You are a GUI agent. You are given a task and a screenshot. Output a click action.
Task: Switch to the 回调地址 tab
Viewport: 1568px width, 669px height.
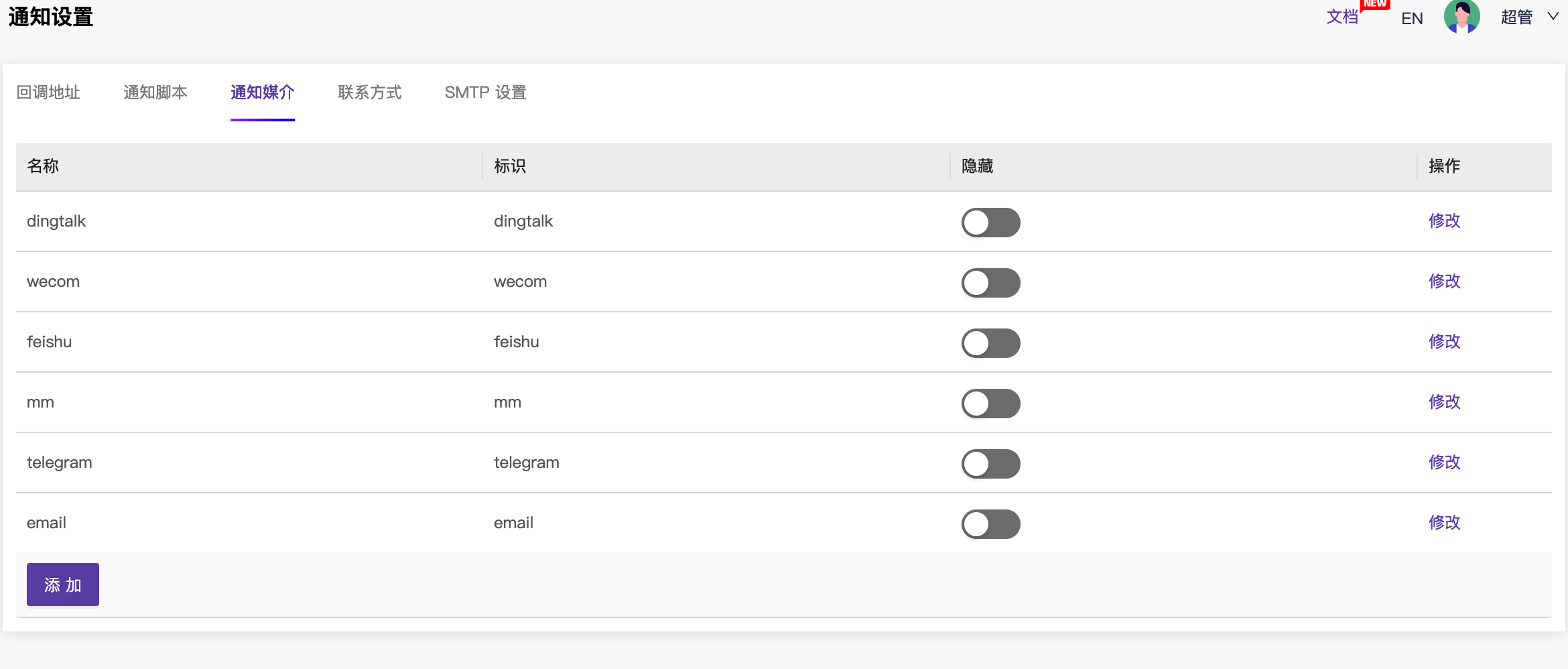point(48,93)
